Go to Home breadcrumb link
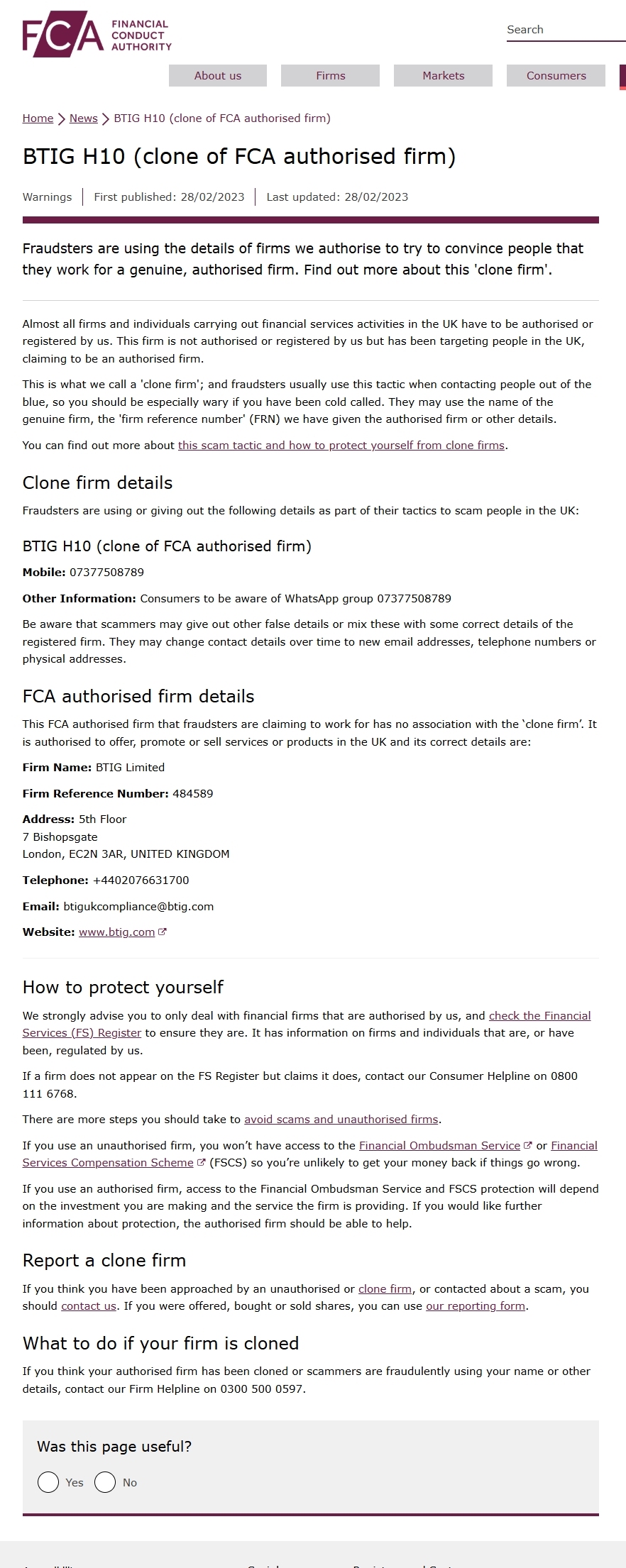Viewport: 626px width, 1568px height. (38, 118)
